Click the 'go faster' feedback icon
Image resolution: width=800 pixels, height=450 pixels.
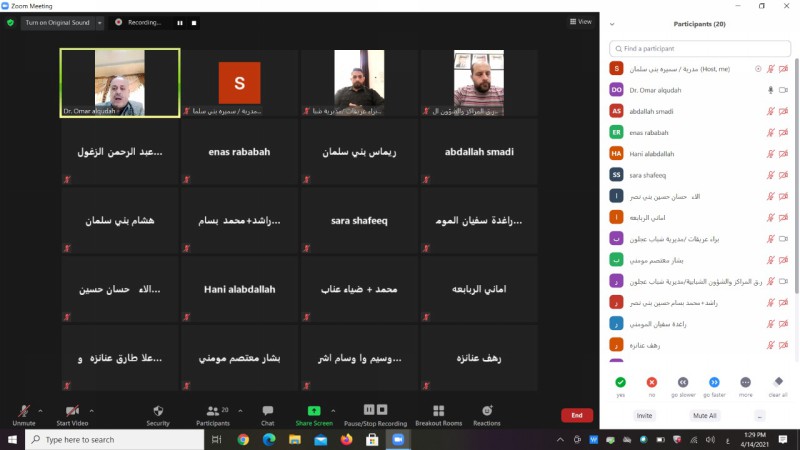(x=714, y=382)
